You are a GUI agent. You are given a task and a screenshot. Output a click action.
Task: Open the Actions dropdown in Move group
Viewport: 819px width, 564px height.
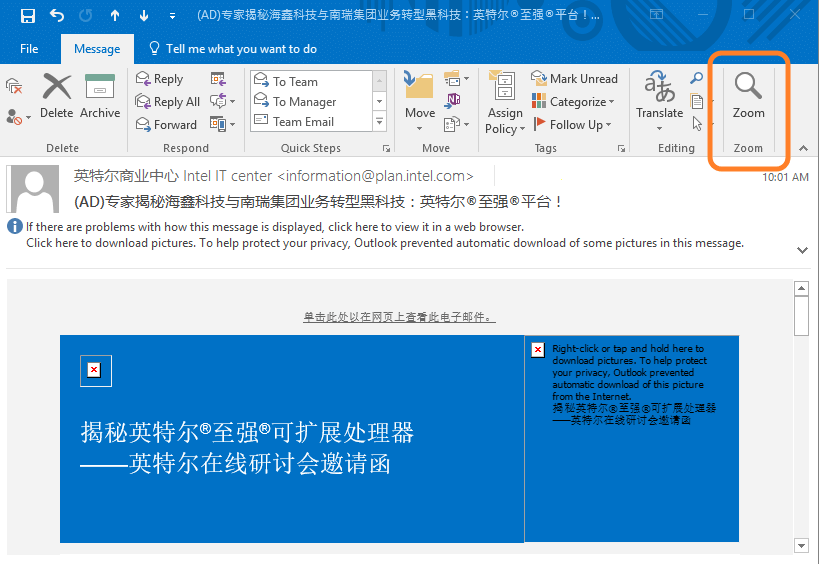point(456,124)
